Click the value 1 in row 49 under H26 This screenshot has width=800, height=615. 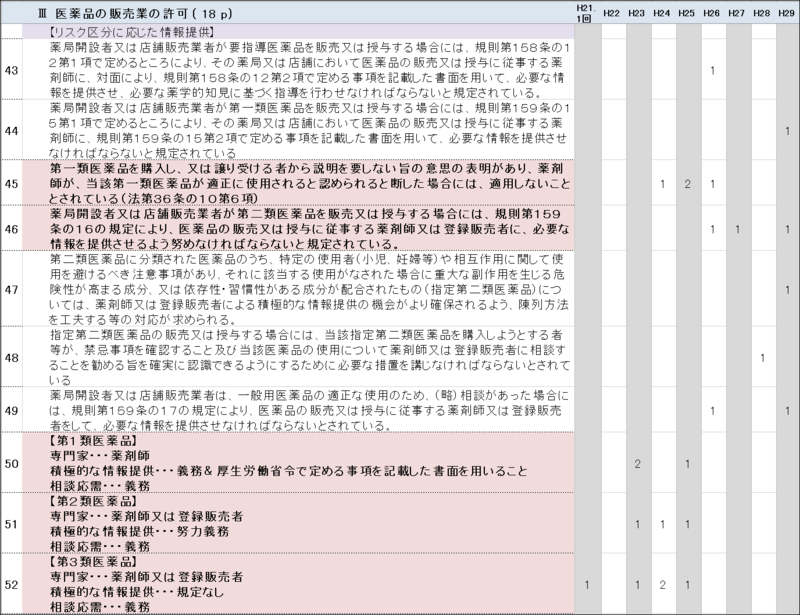[x=712, y=410]
